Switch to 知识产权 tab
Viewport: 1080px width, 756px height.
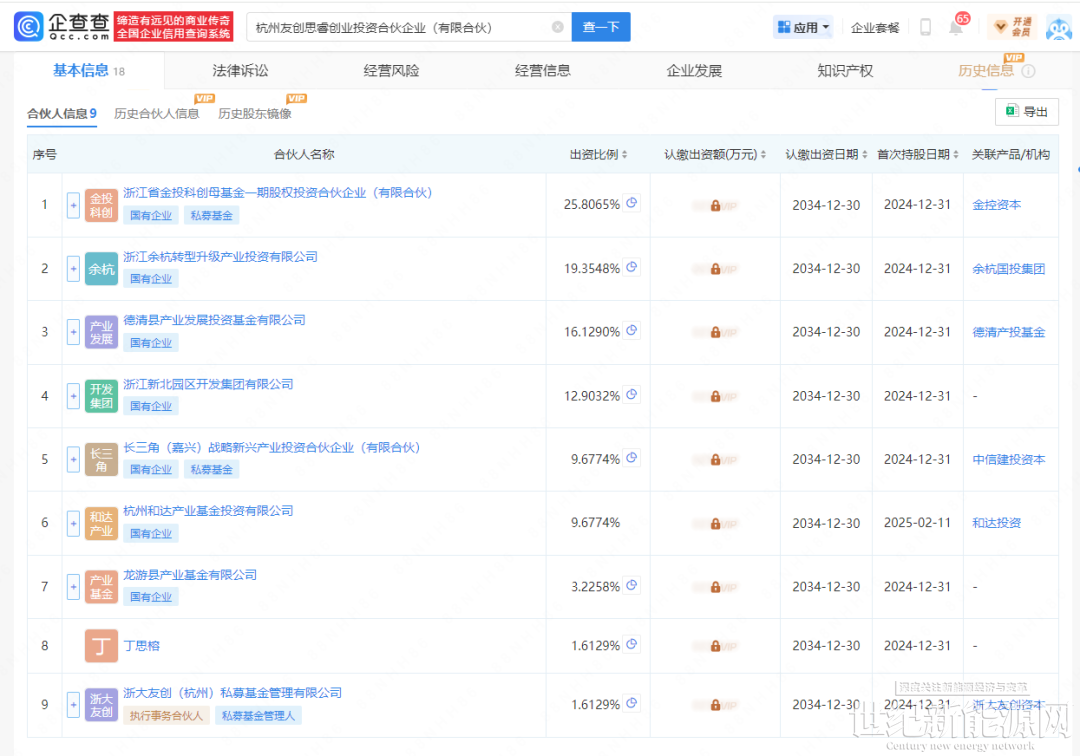click(845, 70)
